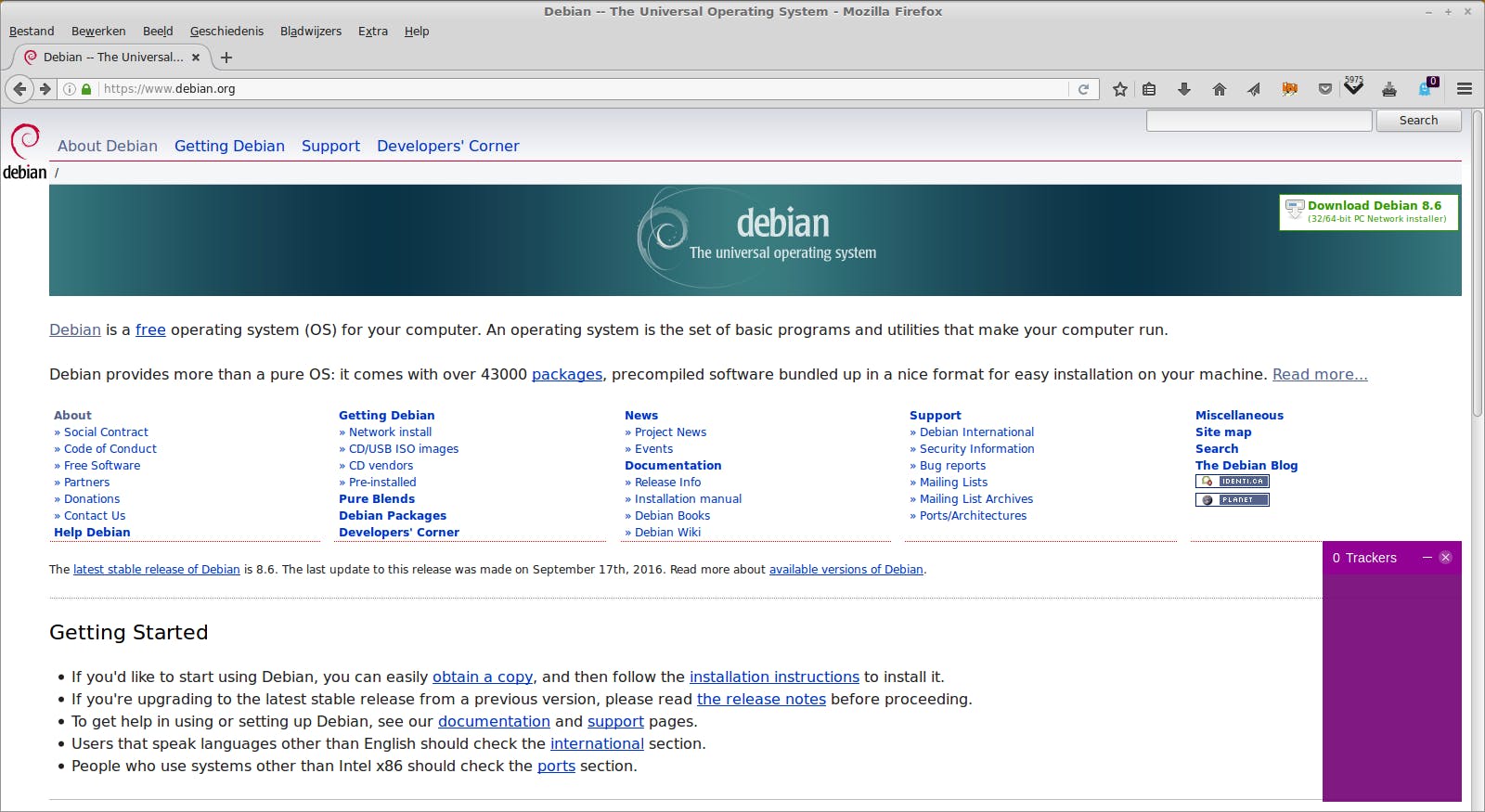The height and width of the screenshot is (812, 1485).
Task: Open the Extra menu
Action: click(373, 32)
